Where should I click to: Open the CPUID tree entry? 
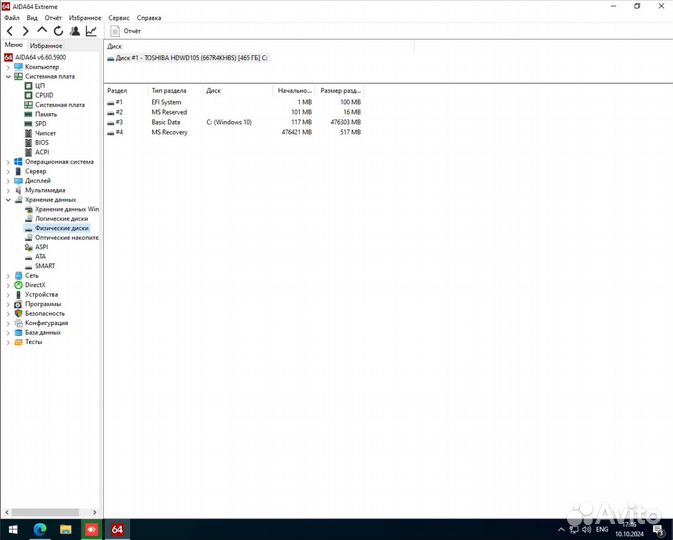[x=44, y=95]
